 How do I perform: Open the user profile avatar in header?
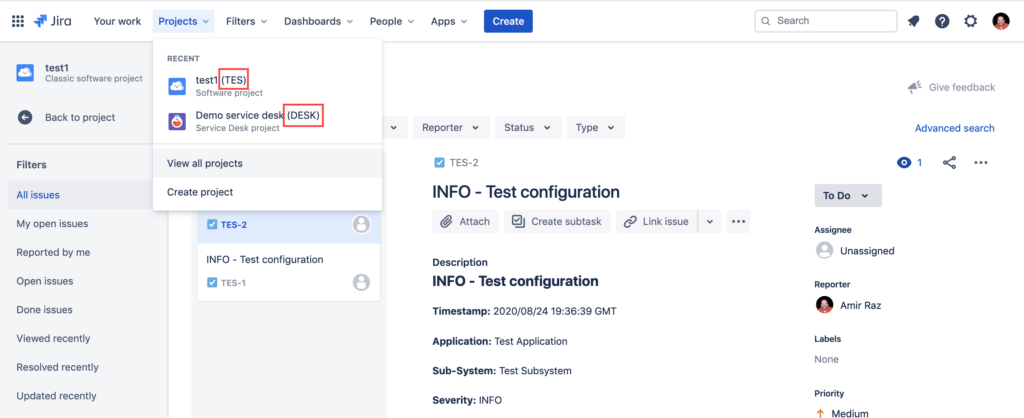coord(1000,21)
